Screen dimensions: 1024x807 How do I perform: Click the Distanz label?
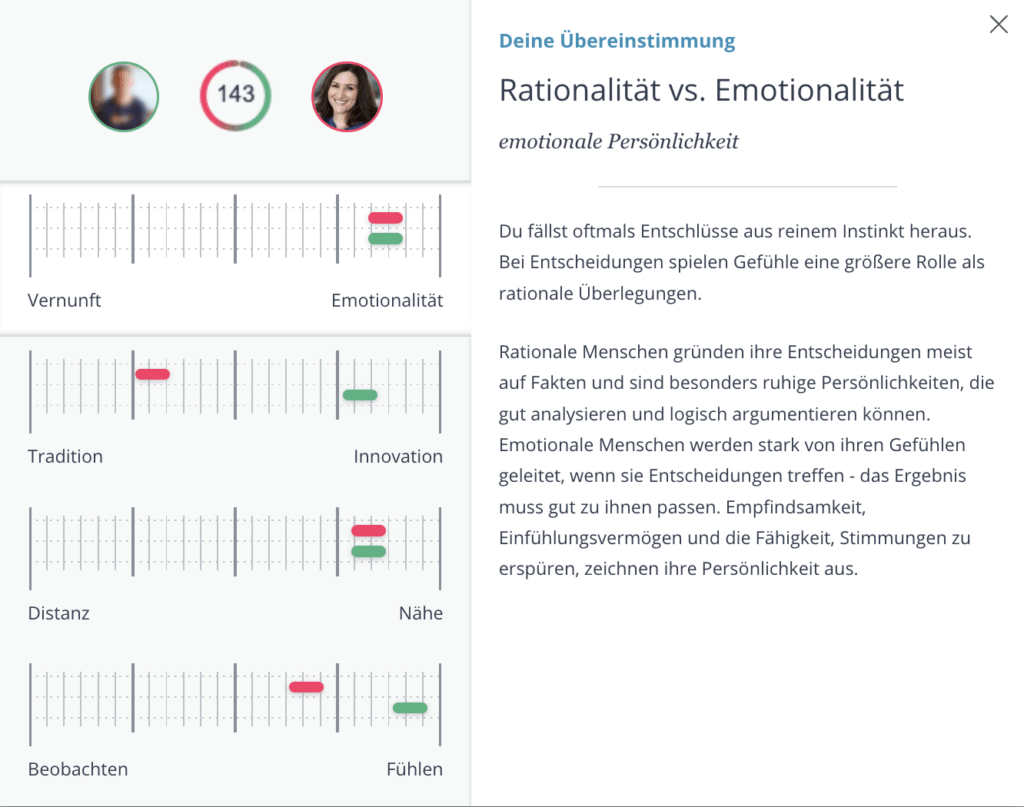click(x=59, y=613)
